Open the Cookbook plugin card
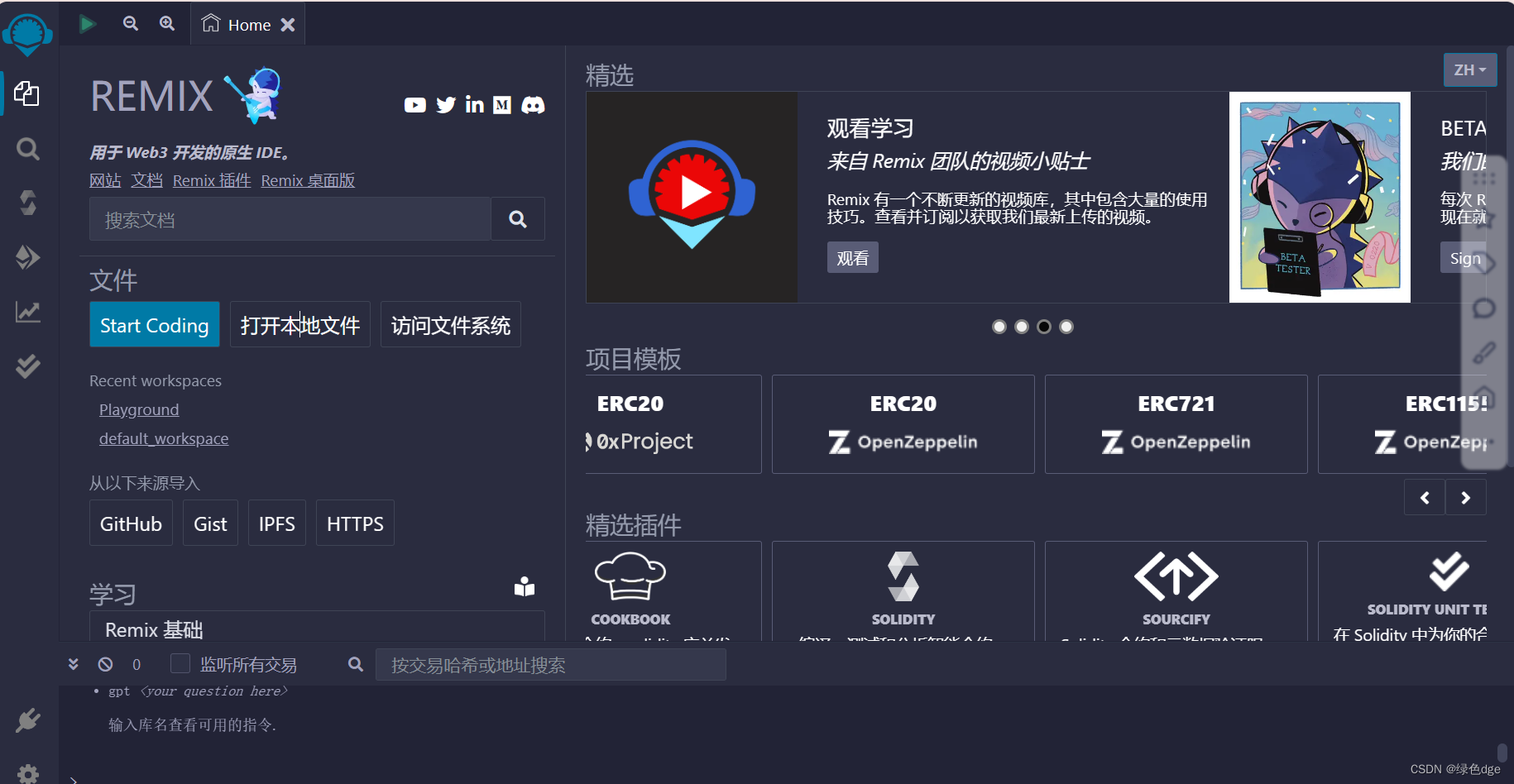 point(673,591)
